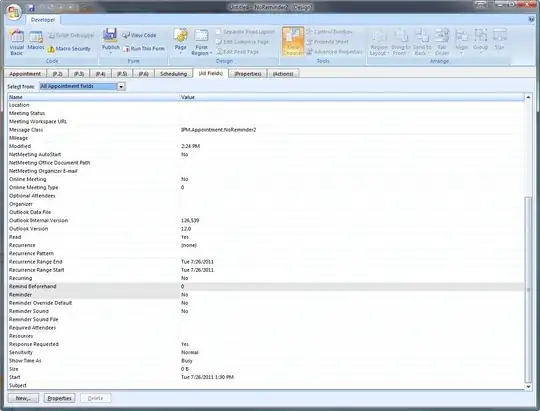Select the Reminder Sound File row
The image size is (540, 411).
(x=266, y=319)
